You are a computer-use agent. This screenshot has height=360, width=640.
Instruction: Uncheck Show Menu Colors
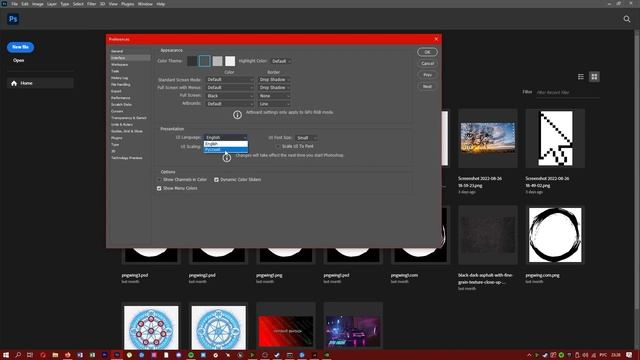(159, 189)
